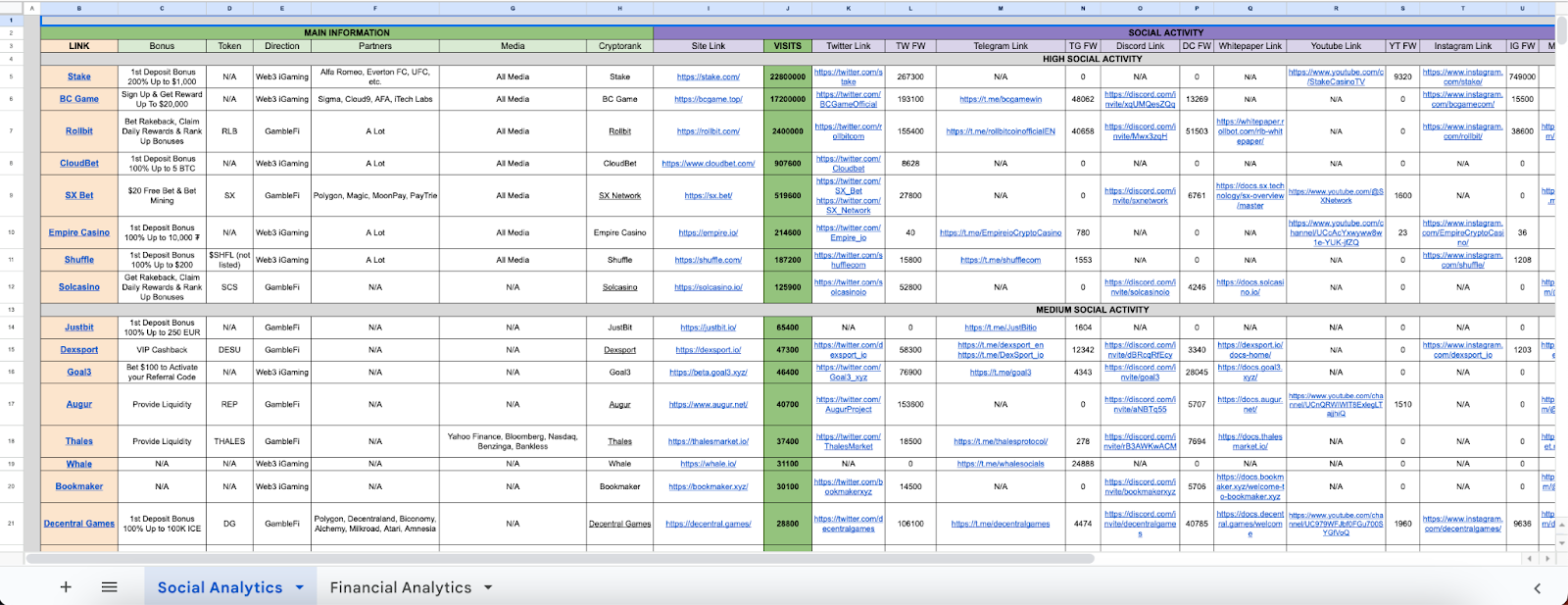Open the Justbit link in the LINK column

coord(79,328)
